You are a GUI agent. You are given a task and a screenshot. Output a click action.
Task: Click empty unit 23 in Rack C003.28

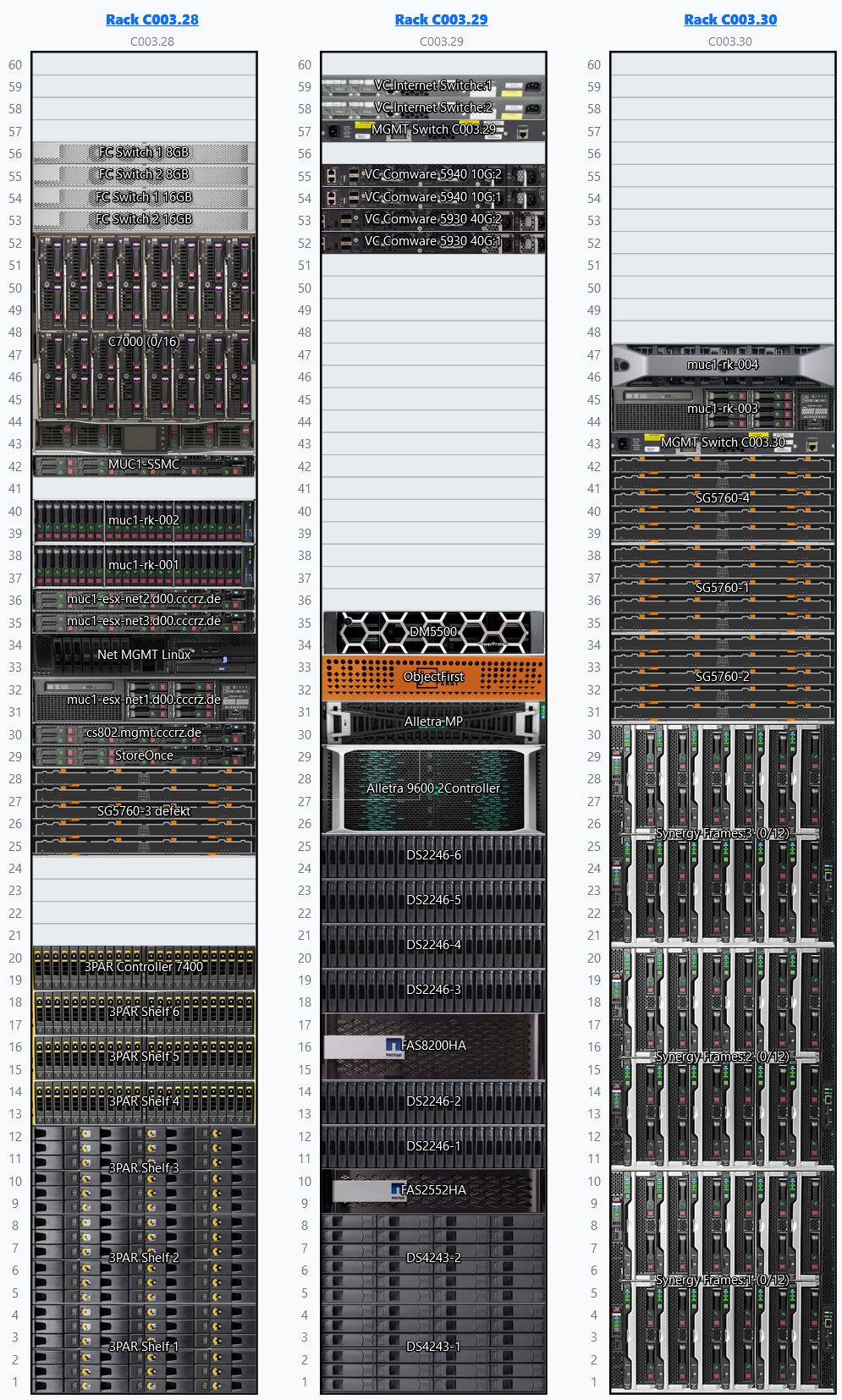coord(144,890)
